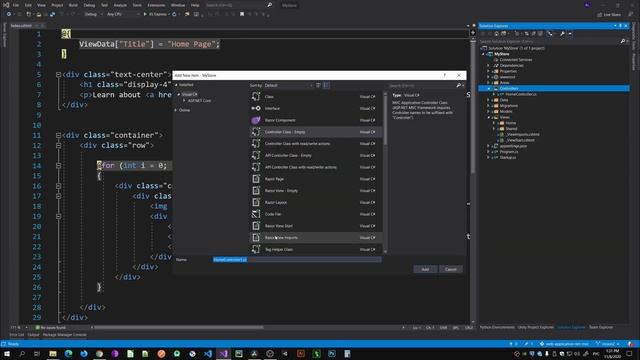640x360 pixels.
Task: Collapse the div container code block
Action: 58,135
